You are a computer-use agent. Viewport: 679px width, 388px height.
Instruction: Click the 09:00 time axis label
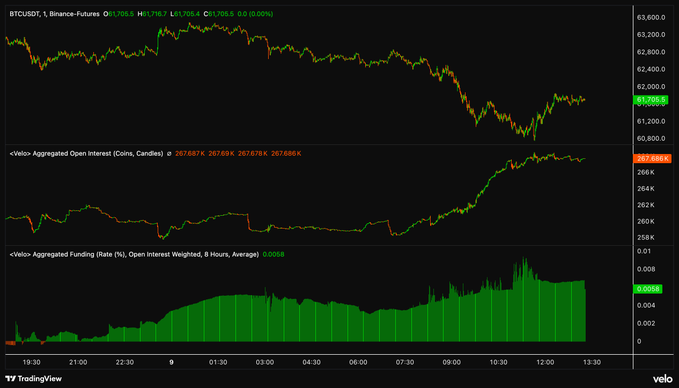click(452, 362)
